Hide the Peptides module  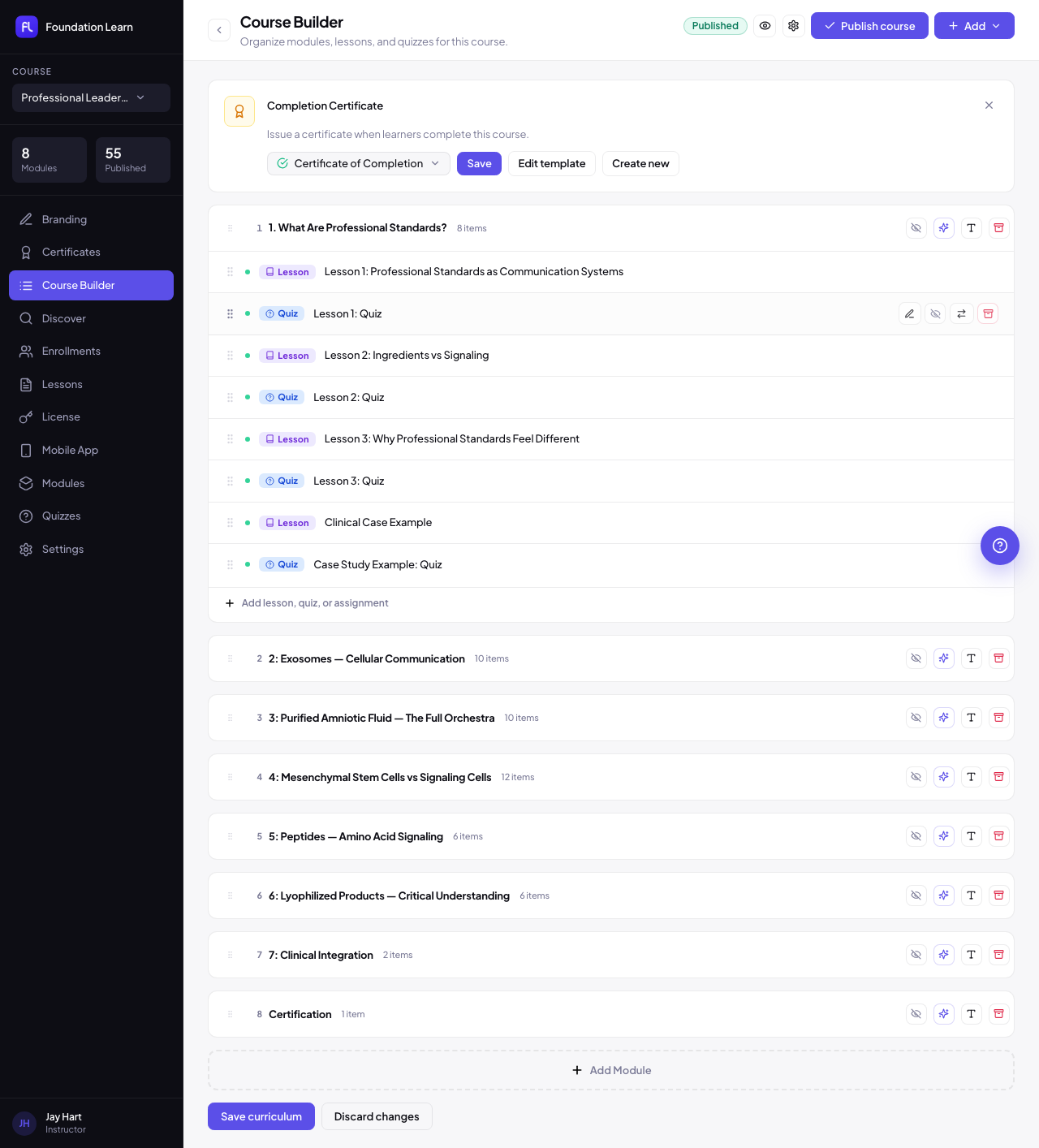pos(916,836)
